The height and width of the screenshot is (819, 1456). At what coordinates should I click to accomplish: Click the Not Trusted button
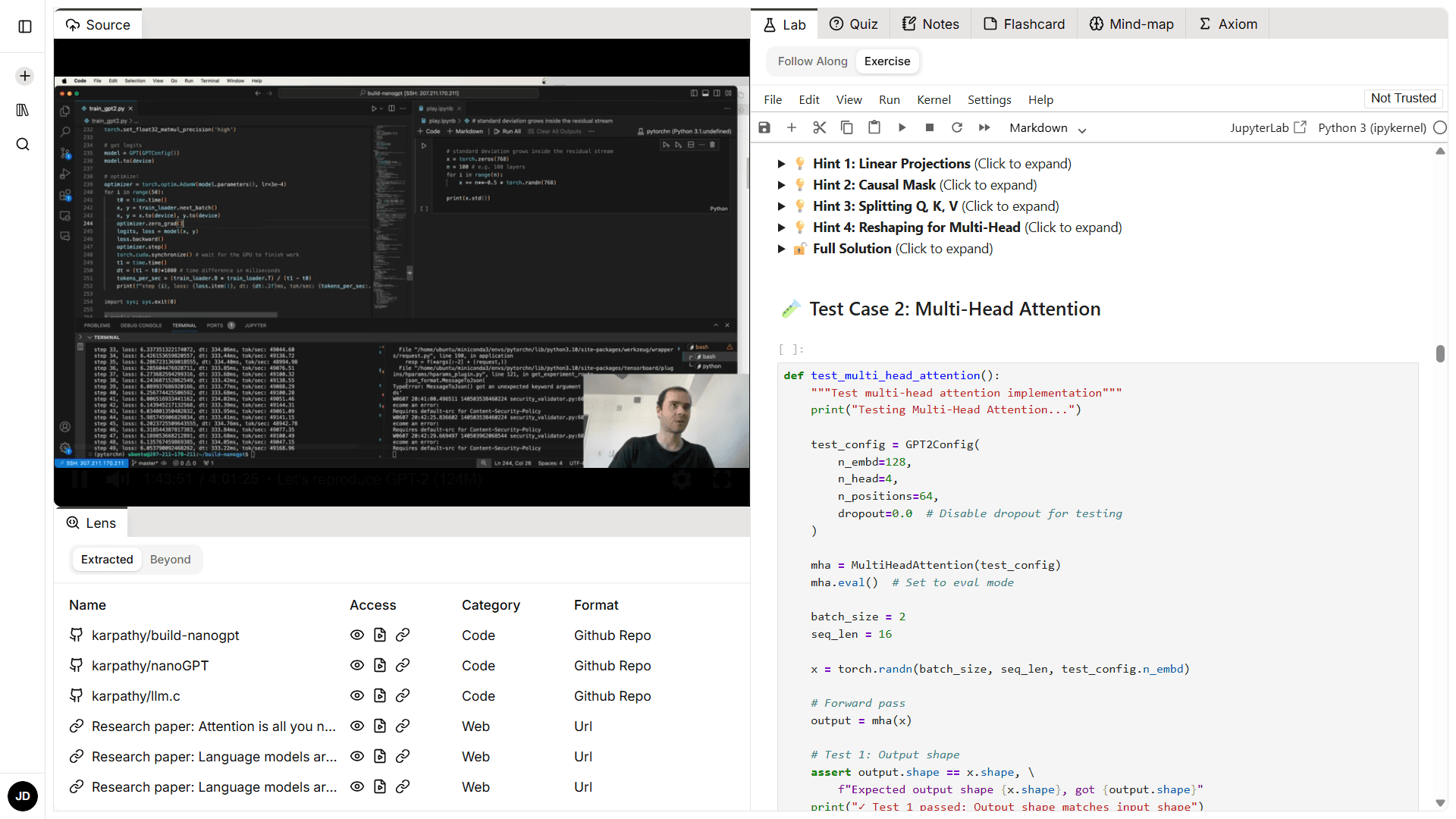(x=1403, y=98)
